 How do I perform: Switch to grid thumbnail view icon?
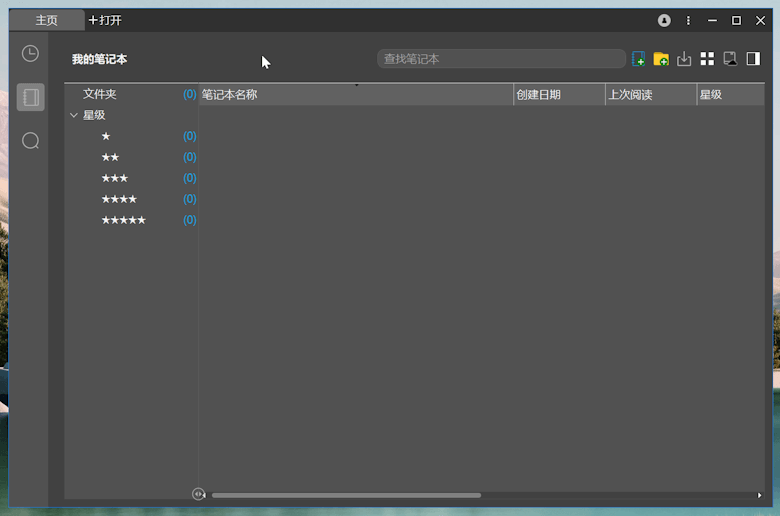(707, 59)
